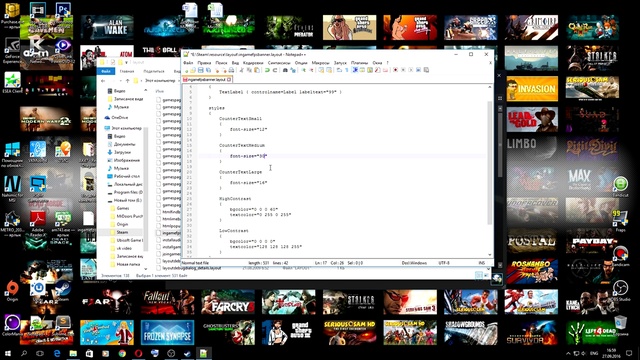Expand breadcrumb chevron before Этот компьютер
This screenshot has width=640, height=360.
coord(142,81)
